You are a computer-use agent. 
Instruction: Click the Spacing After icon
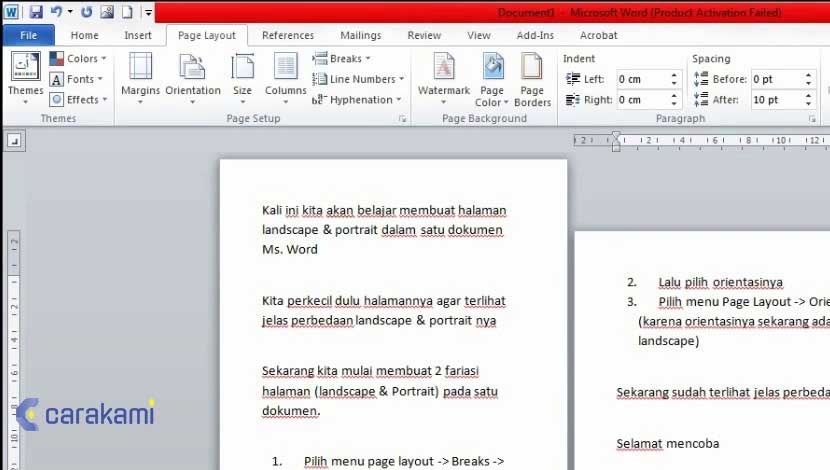click(x=701, y=100)
